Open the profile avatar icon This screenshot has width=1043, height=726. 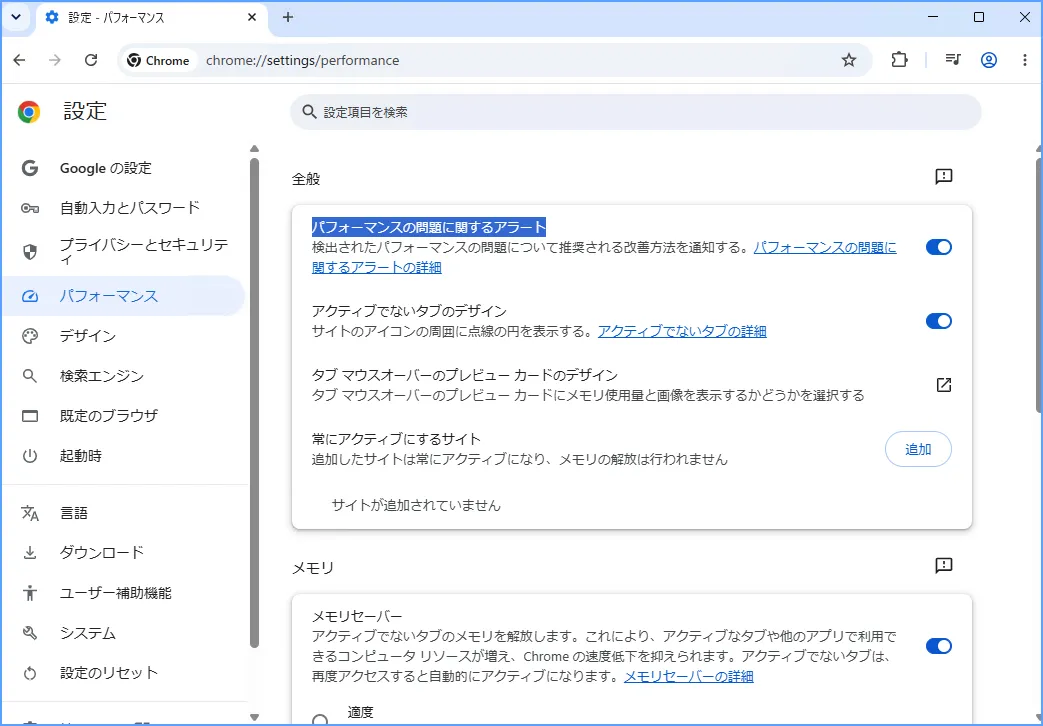click(x=989, y=60)
